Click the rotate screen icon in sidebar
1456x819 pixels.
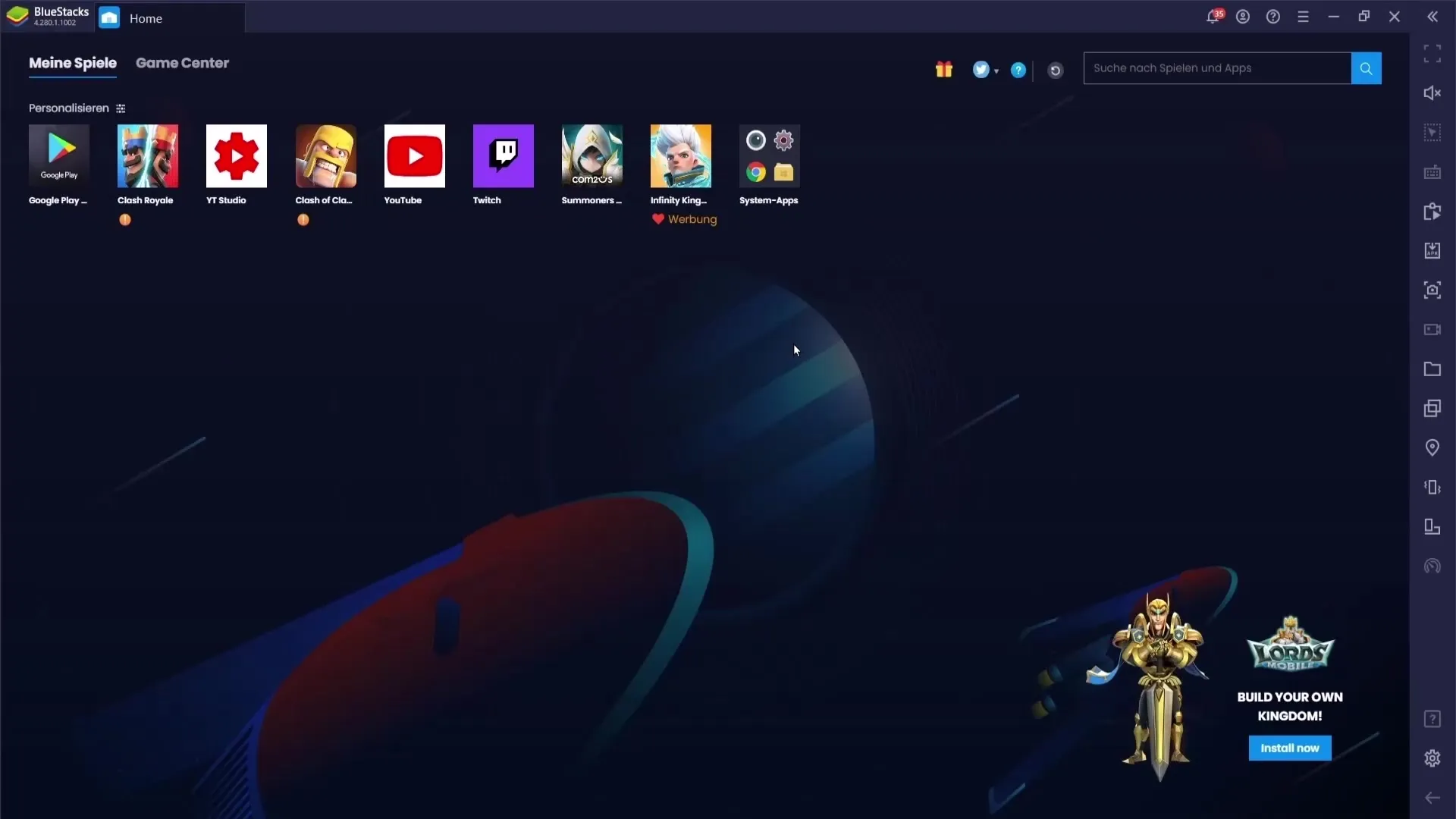coord(1432,526)
